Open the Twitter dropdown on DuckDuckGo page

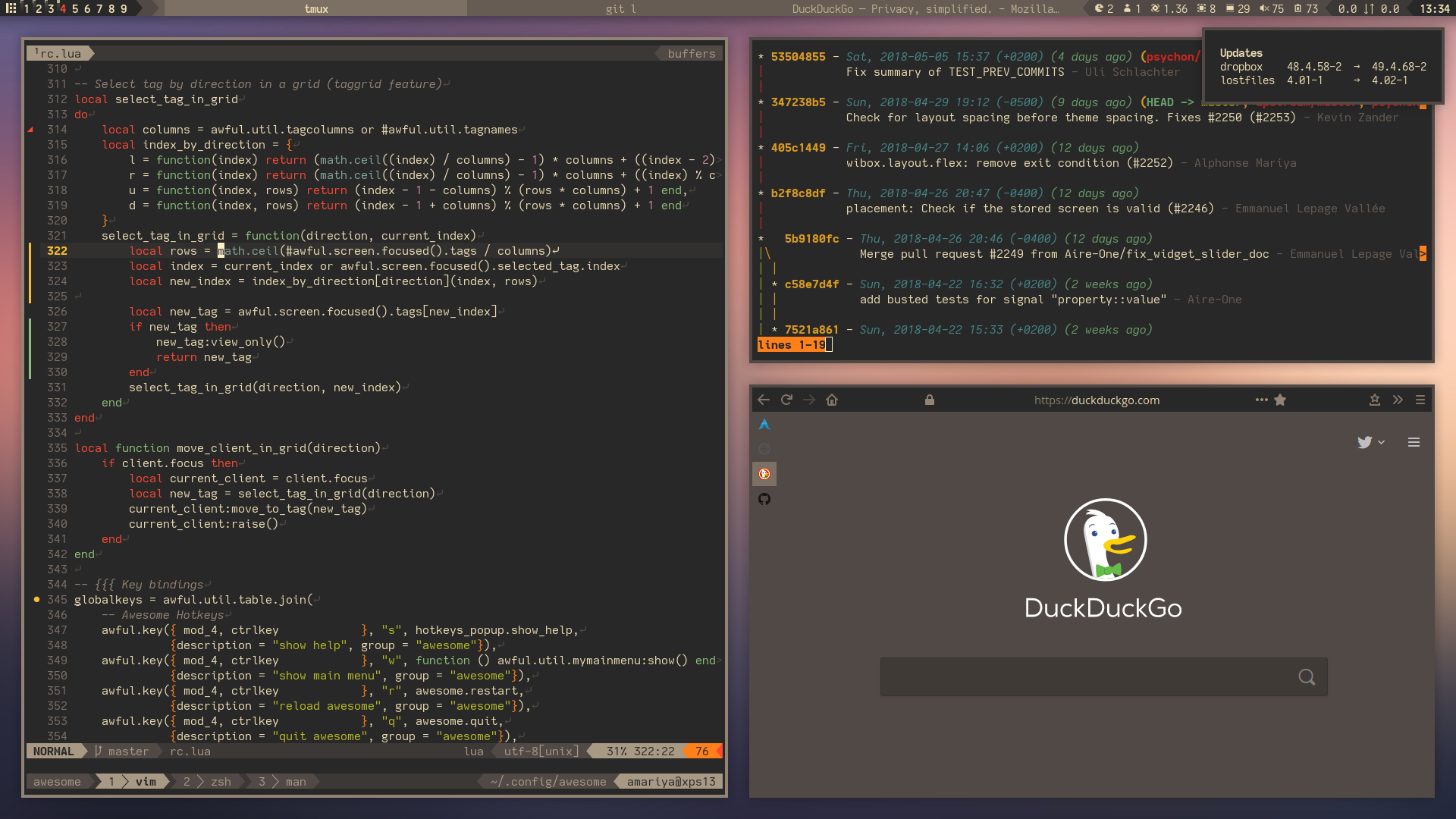pyautogui.click(x=1371, y=442)
